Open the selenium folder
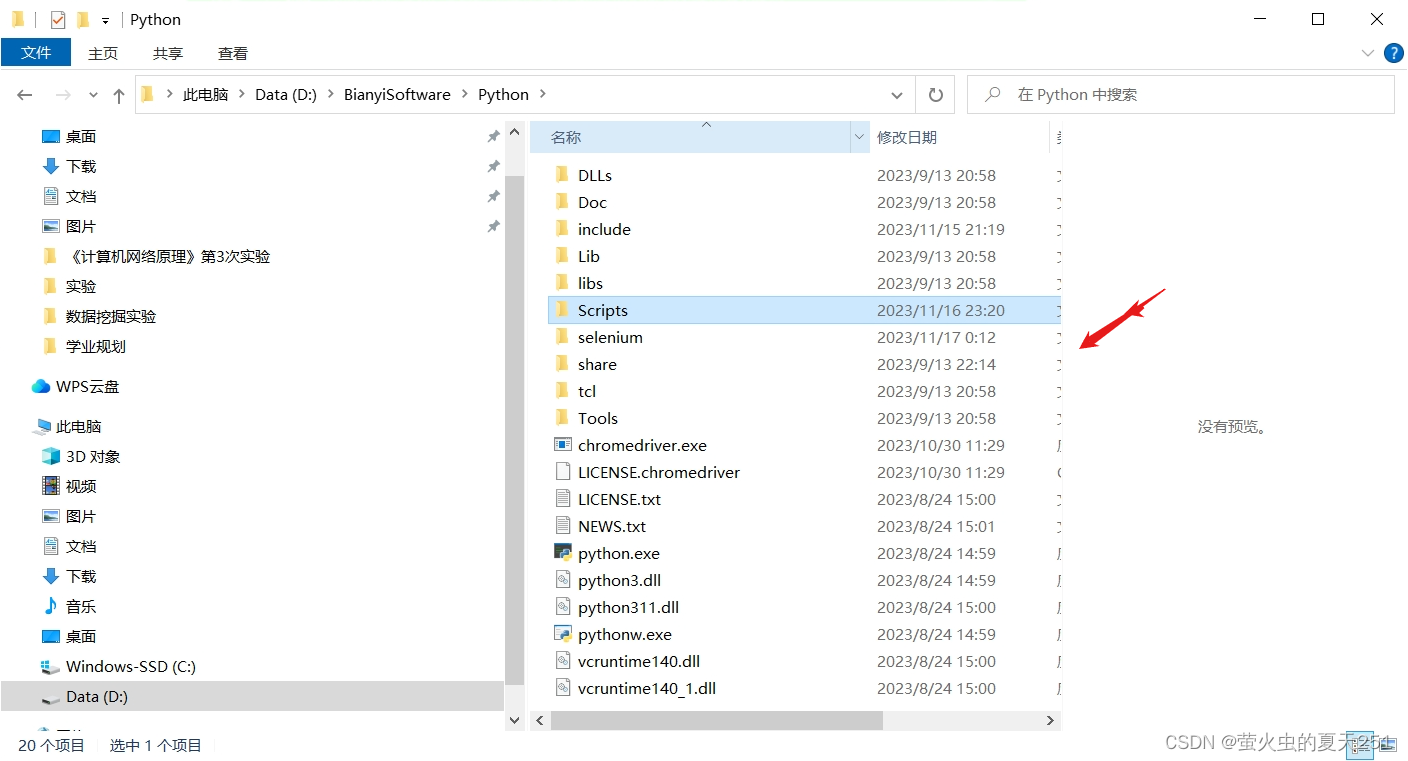This screenshot has height=761, width=1408. click(x=610, y=337)
